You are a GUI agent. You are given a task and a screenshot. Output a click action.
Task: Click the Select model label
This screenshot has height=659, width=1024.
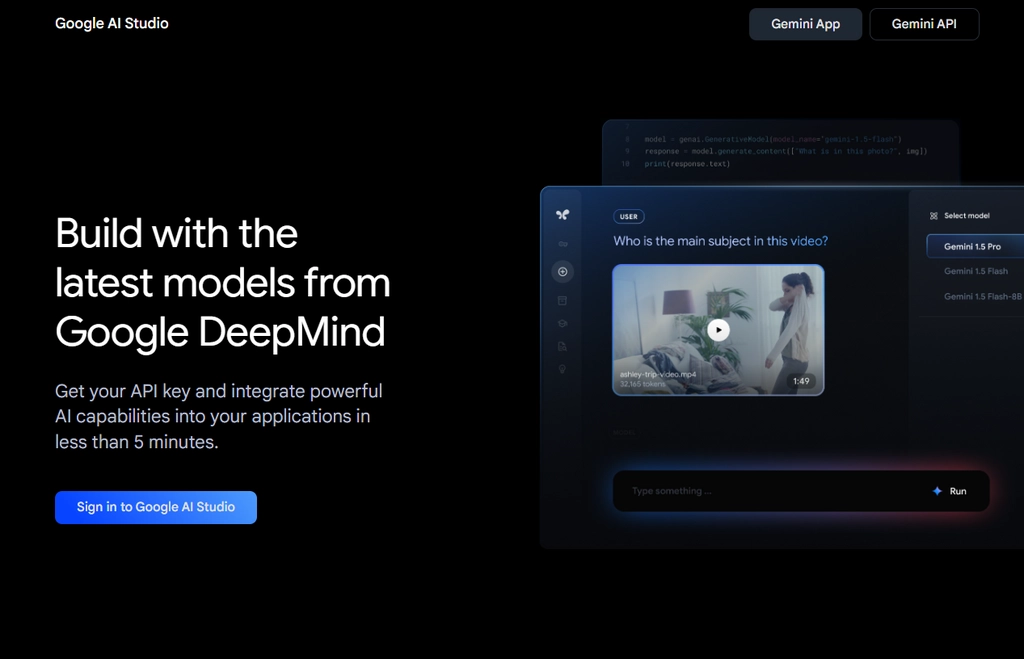[x=967, y=216]
